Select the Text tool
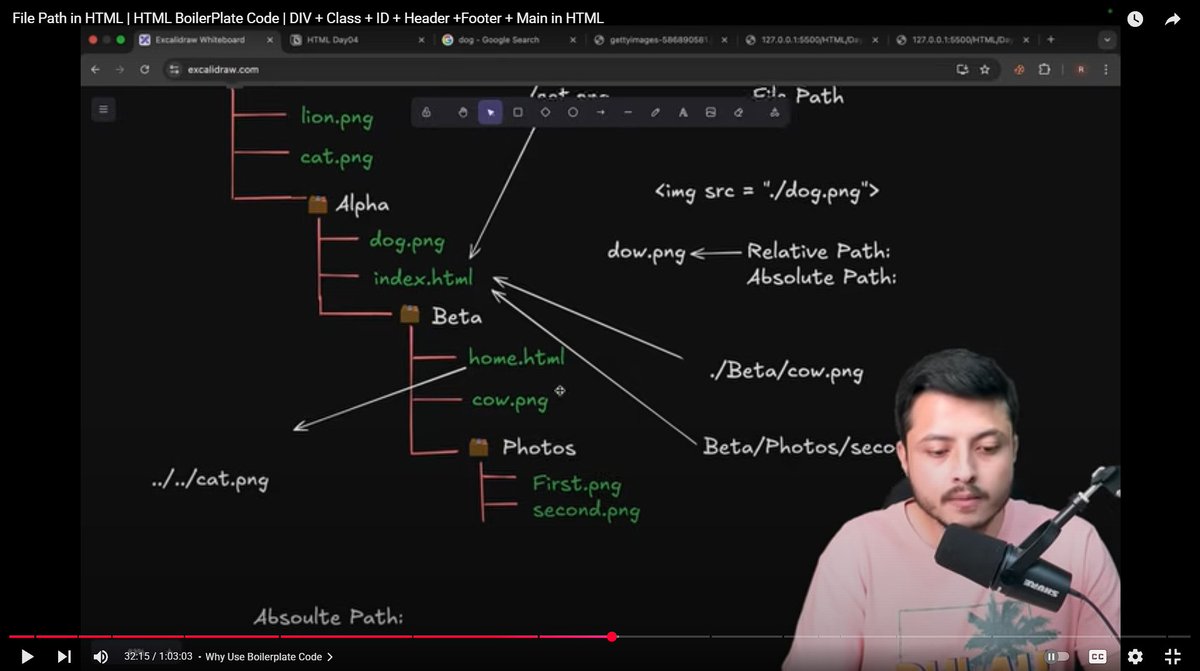 coord(683,113)
